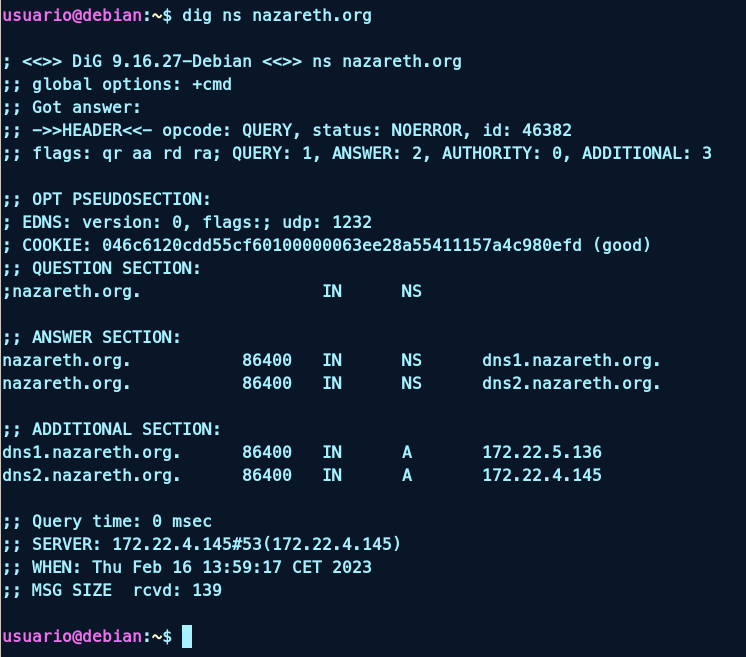
Task: Click dns2.nazareth.org. in the ANSWER SECTION
Action: tap(571, 383)
